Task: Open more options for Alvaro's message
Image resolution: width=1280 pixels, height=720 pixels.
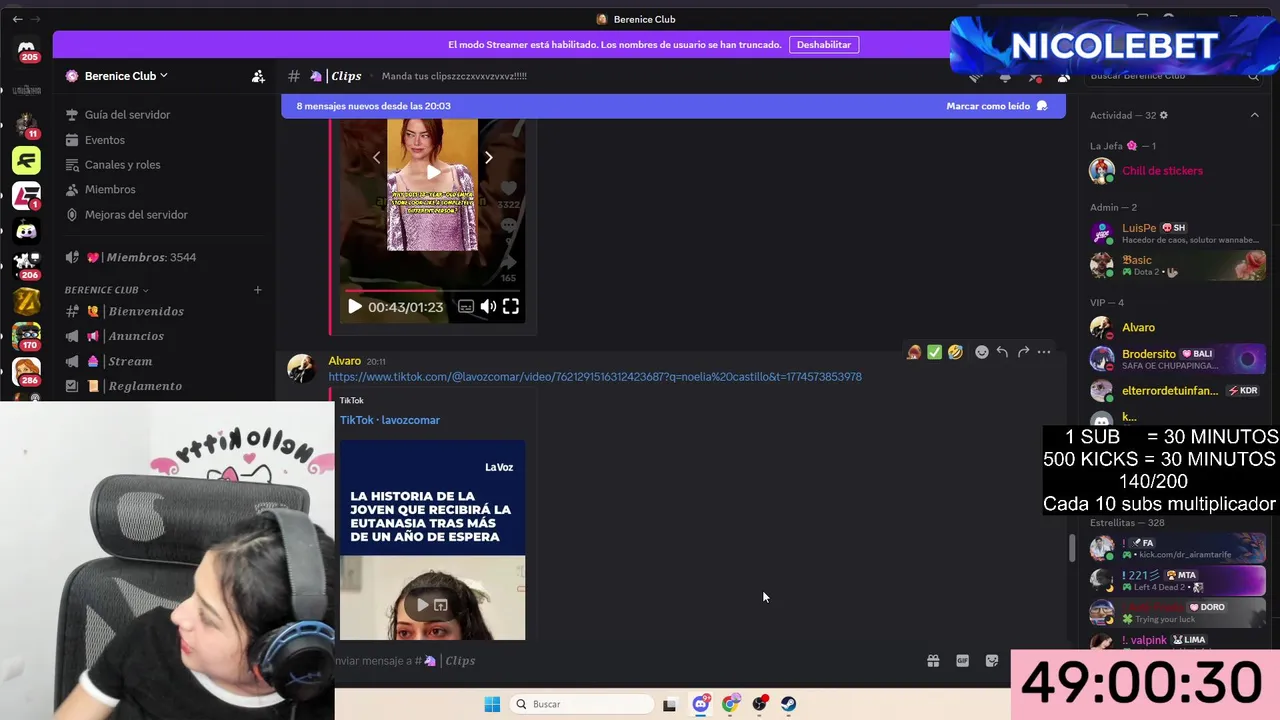Action: coord(1044,352)
